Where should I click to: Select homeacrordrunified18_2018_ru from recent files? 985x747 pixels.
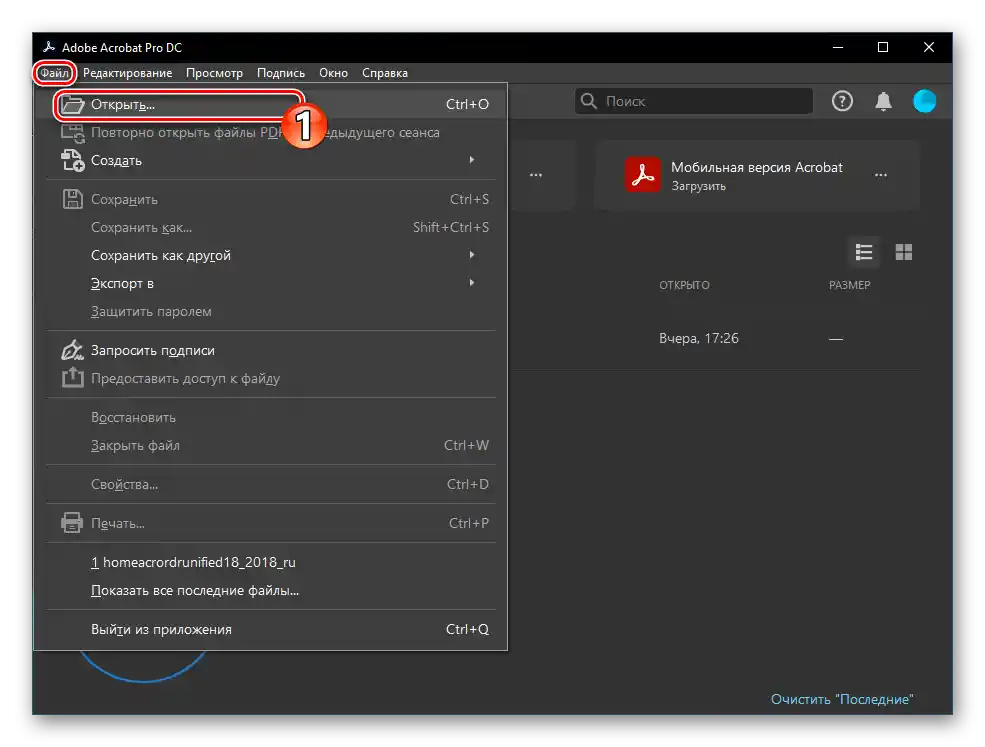tap(195, 562)
